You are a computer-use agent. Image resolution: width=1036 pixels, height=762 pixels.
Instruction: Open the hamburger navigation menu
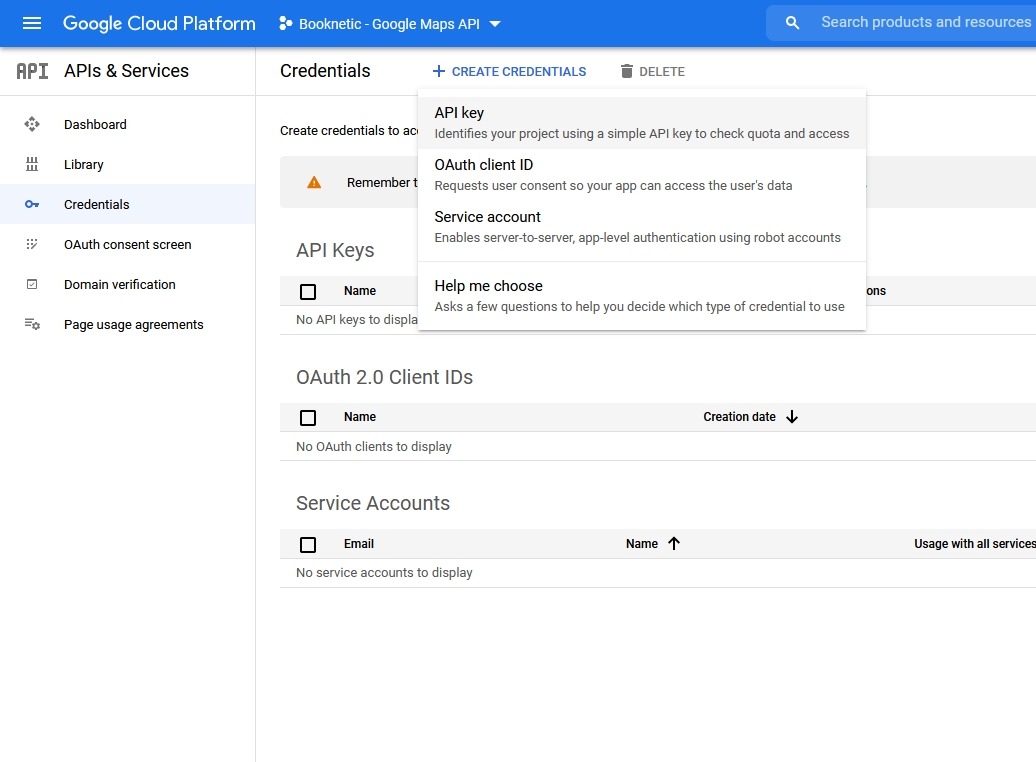click(x=32, y=24)
